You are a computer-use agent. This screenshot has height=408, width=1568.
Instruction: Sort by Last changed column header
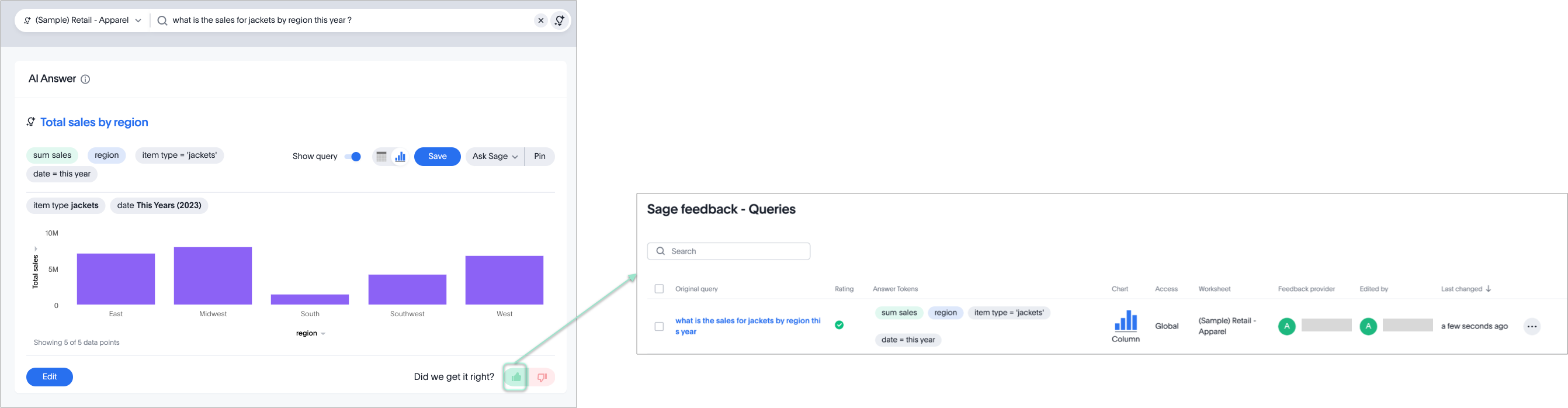pyautogui.click(x=1465, y=289)
